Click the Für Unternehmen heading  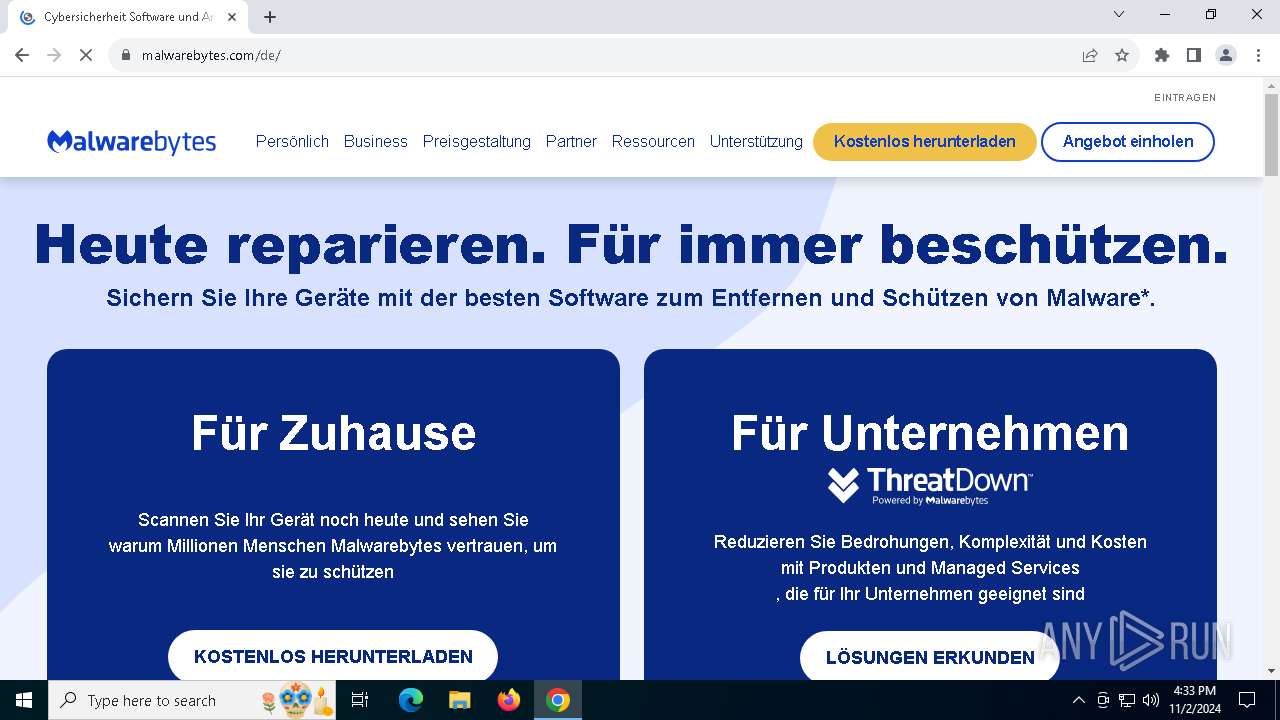tap(930, 433)
